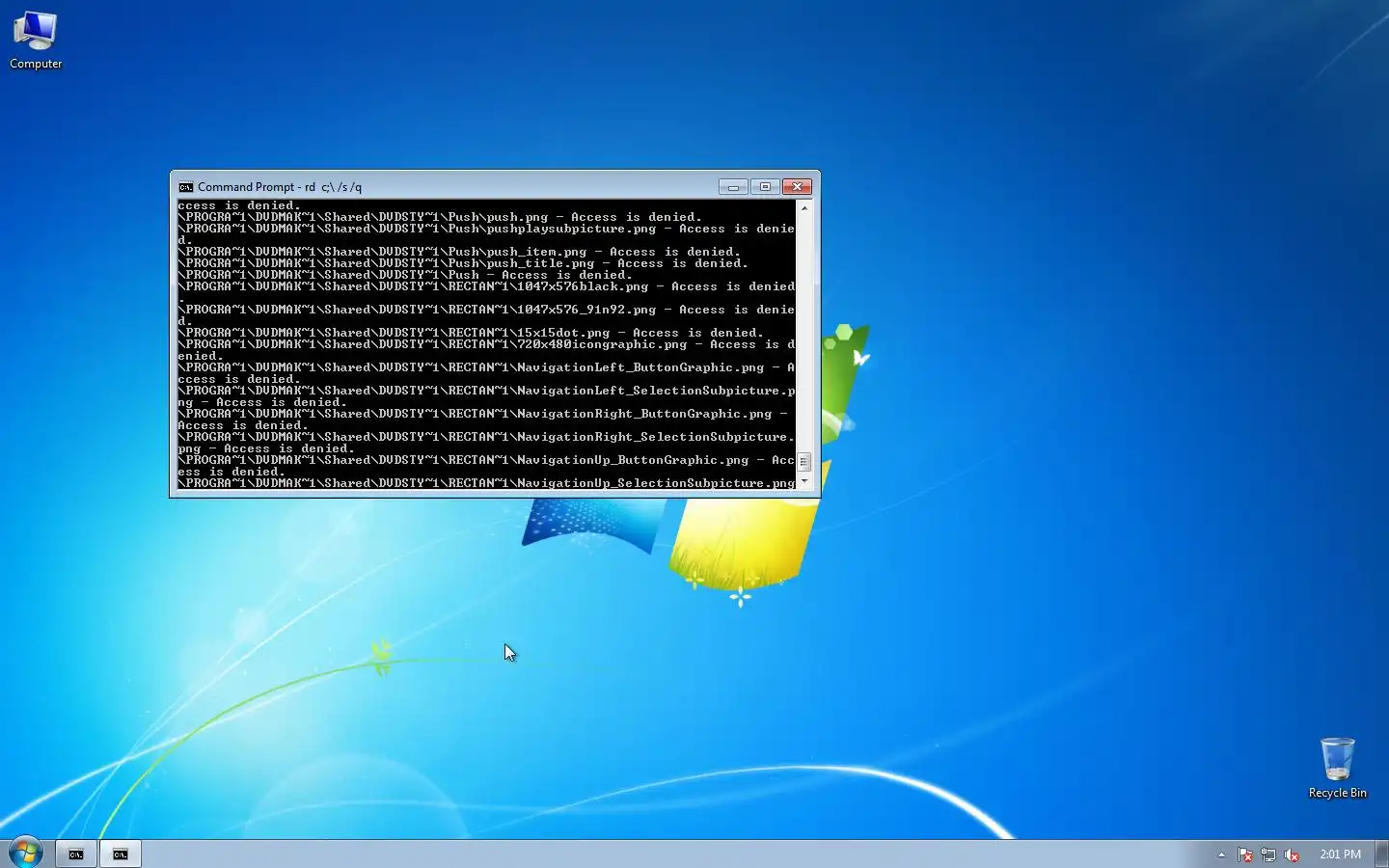
Task: Open the Action Center flag tray icon
Action: 1245,854
